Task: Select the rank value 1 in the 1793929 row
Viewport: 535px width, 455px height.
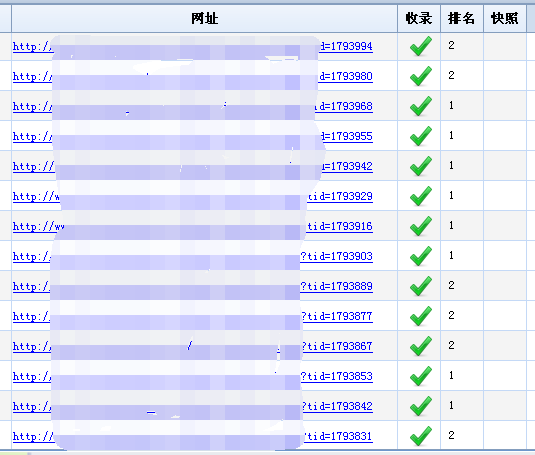Action: (451, 195)
